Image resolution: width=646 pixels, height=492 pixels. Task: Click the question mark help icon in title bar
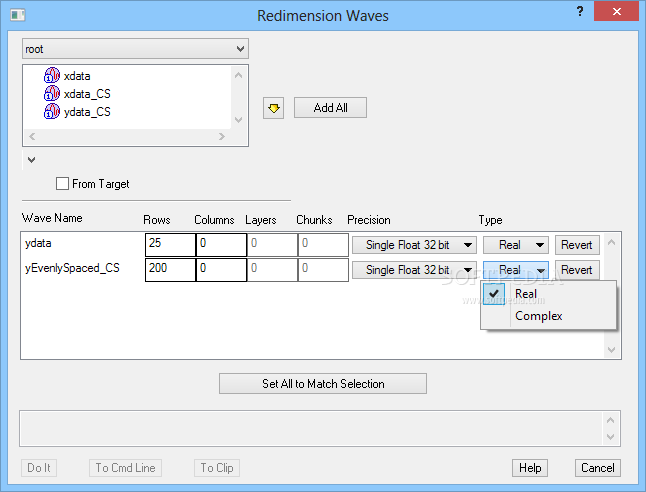tap(580, 10)
